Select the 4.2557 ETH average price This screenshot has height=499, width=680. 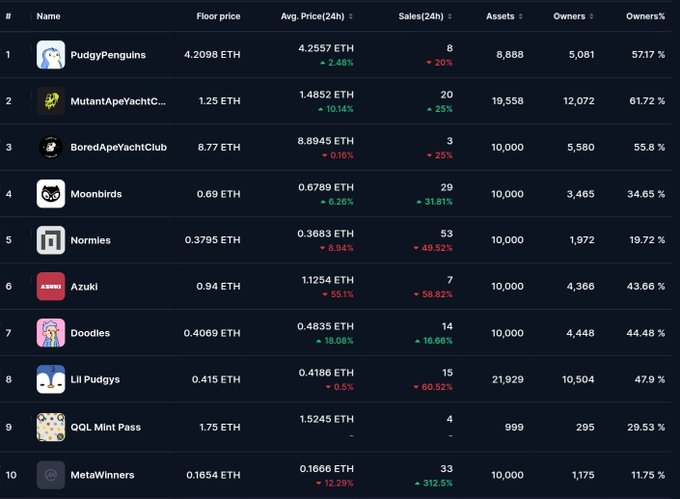click(x=326, y=48)
